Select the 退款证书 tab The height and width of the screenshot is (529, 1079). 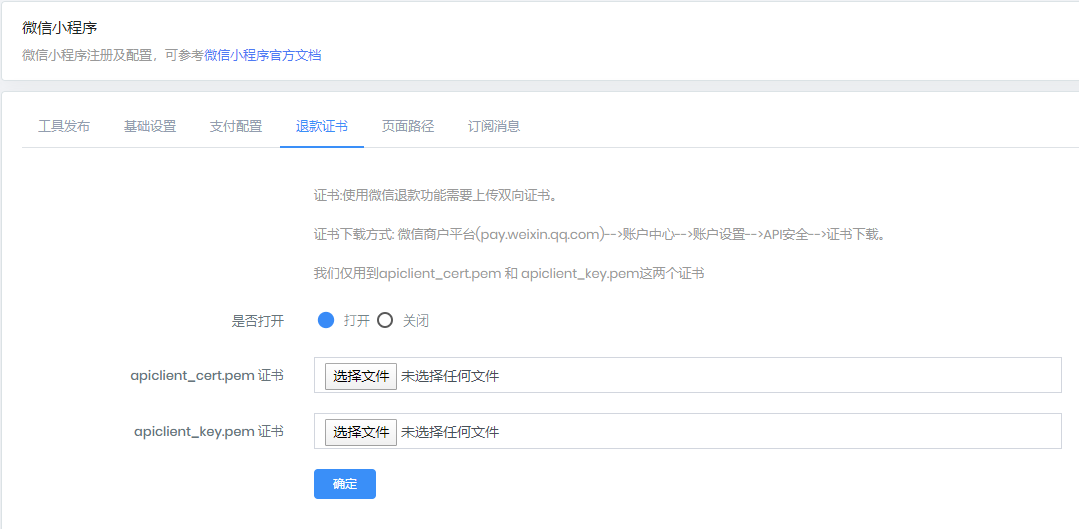[322, 126]
